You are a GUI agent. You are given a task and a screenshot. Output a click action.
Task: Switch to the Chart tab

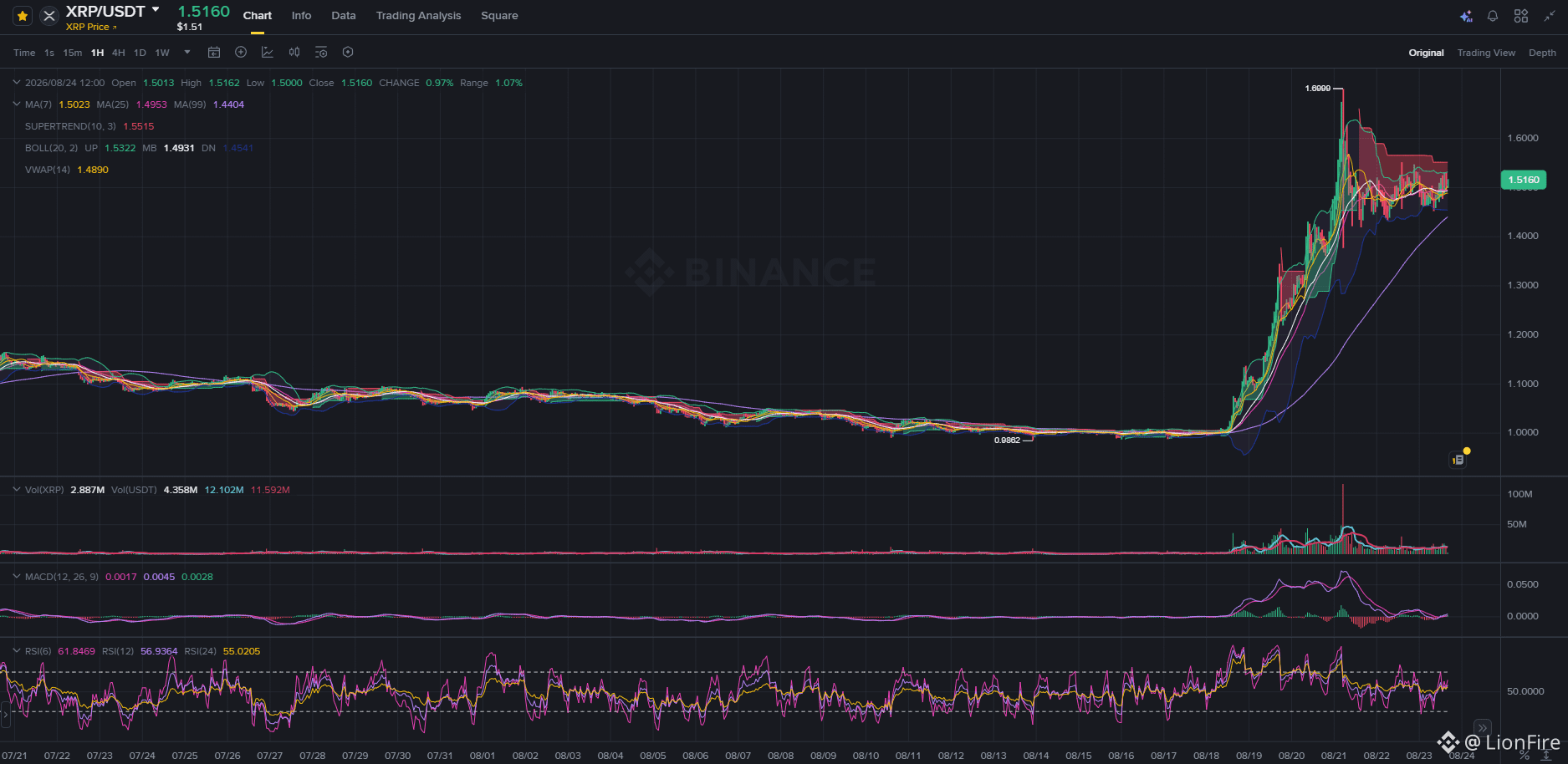(x=258, y=16)
